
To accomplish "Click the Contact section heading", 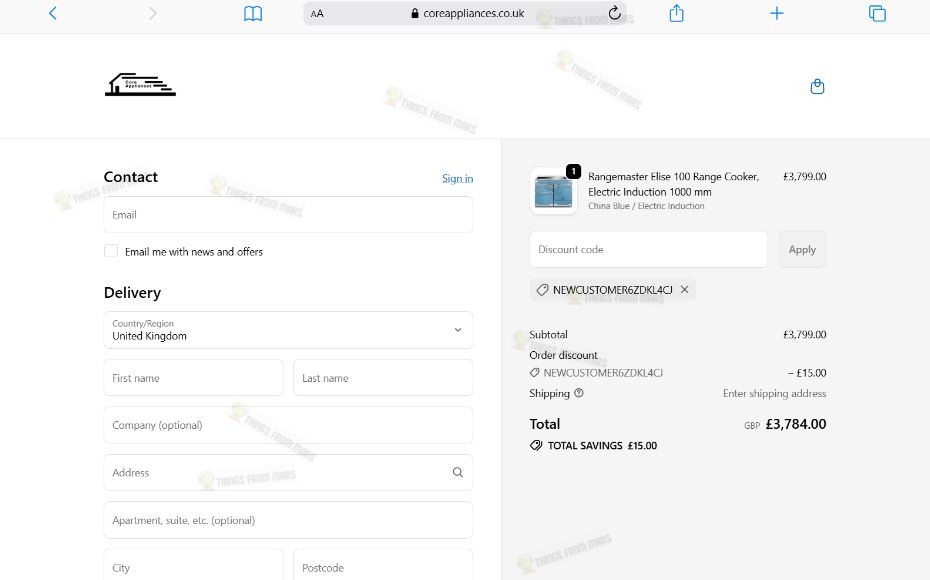I will coord(130,177).
